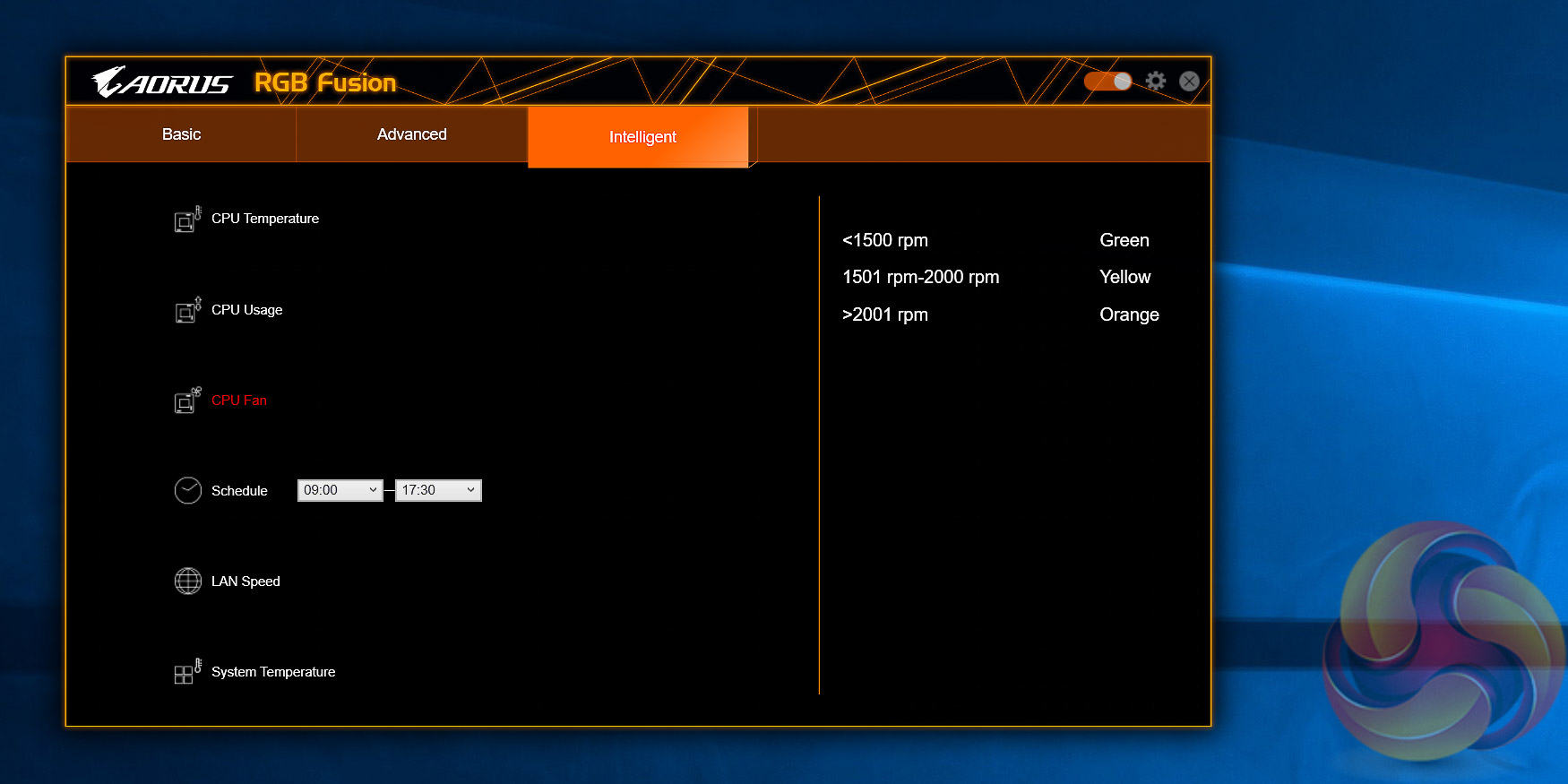Expand the 09:00 start time dropdown

pos(340,490)
